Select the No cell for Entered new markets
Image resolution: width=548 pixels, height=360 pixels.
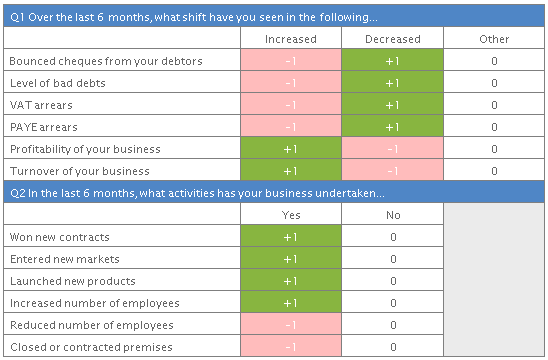coord(392,259)
